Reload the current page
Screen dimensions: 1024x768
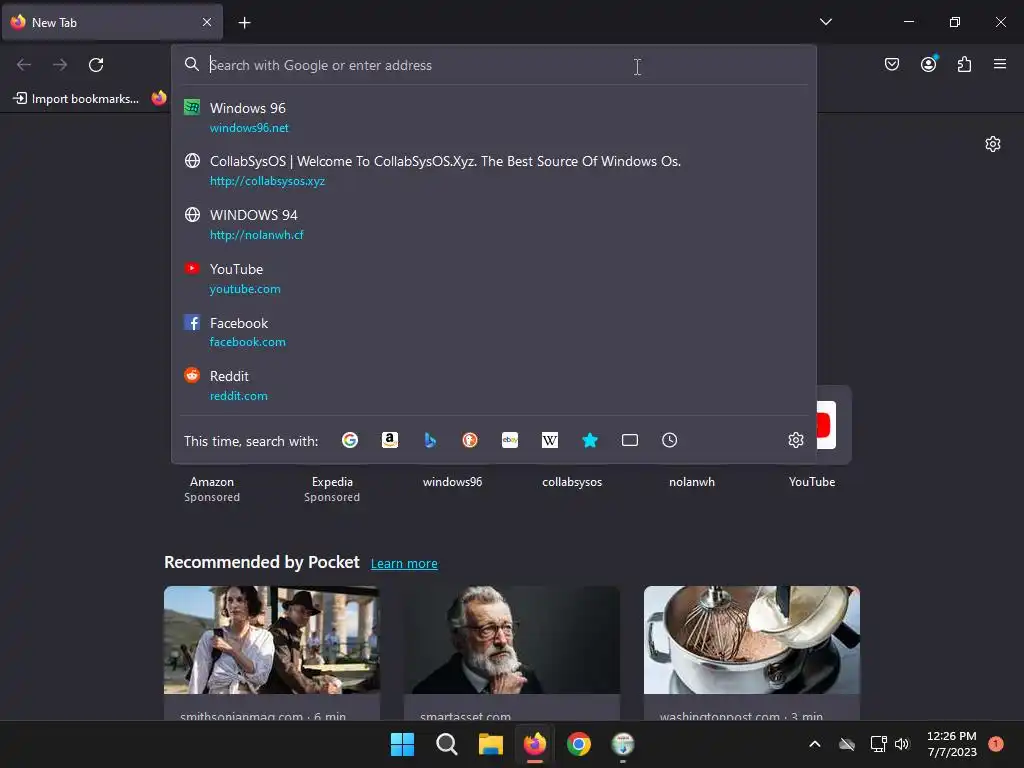tap(96, 65)
